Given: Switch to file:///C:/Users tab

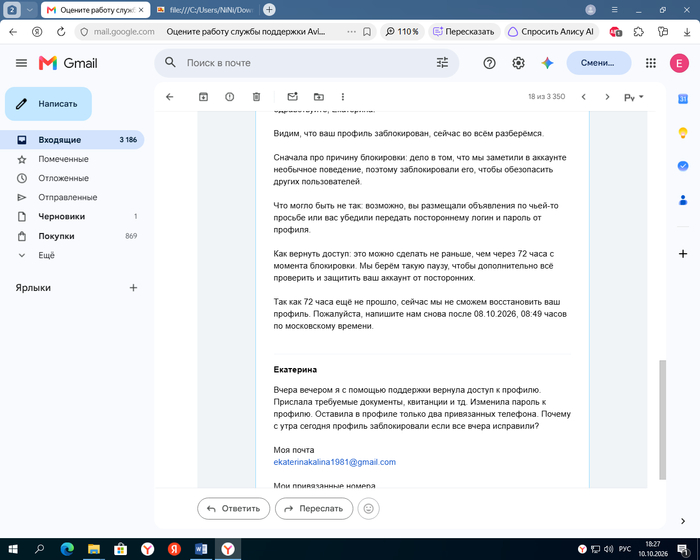Looking at the screenshot, I should click(x=206, y=10).
